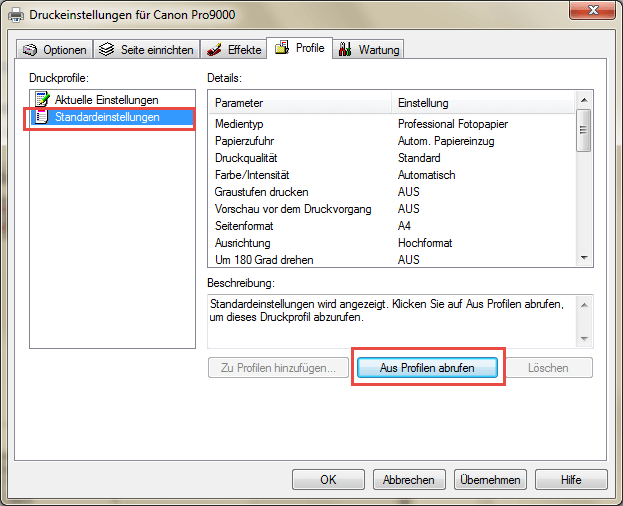The height and width of the screenshot is (506, 623).
Task: Switch to the Seite einrichten tab
Action: [146, 49]
